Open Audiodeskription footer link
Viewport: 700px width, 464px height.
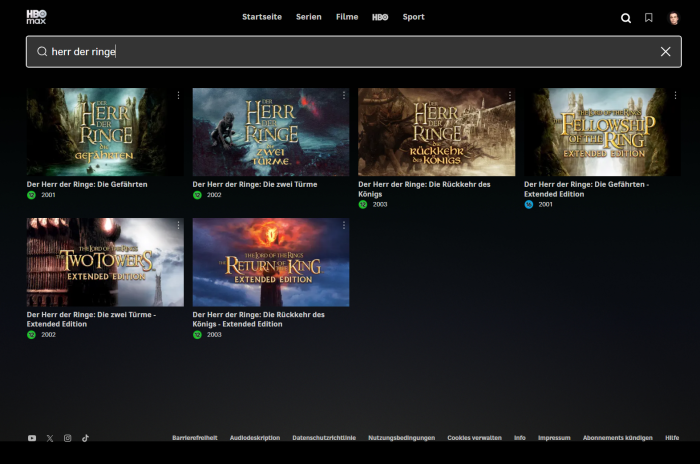click(x=255, y=438)
